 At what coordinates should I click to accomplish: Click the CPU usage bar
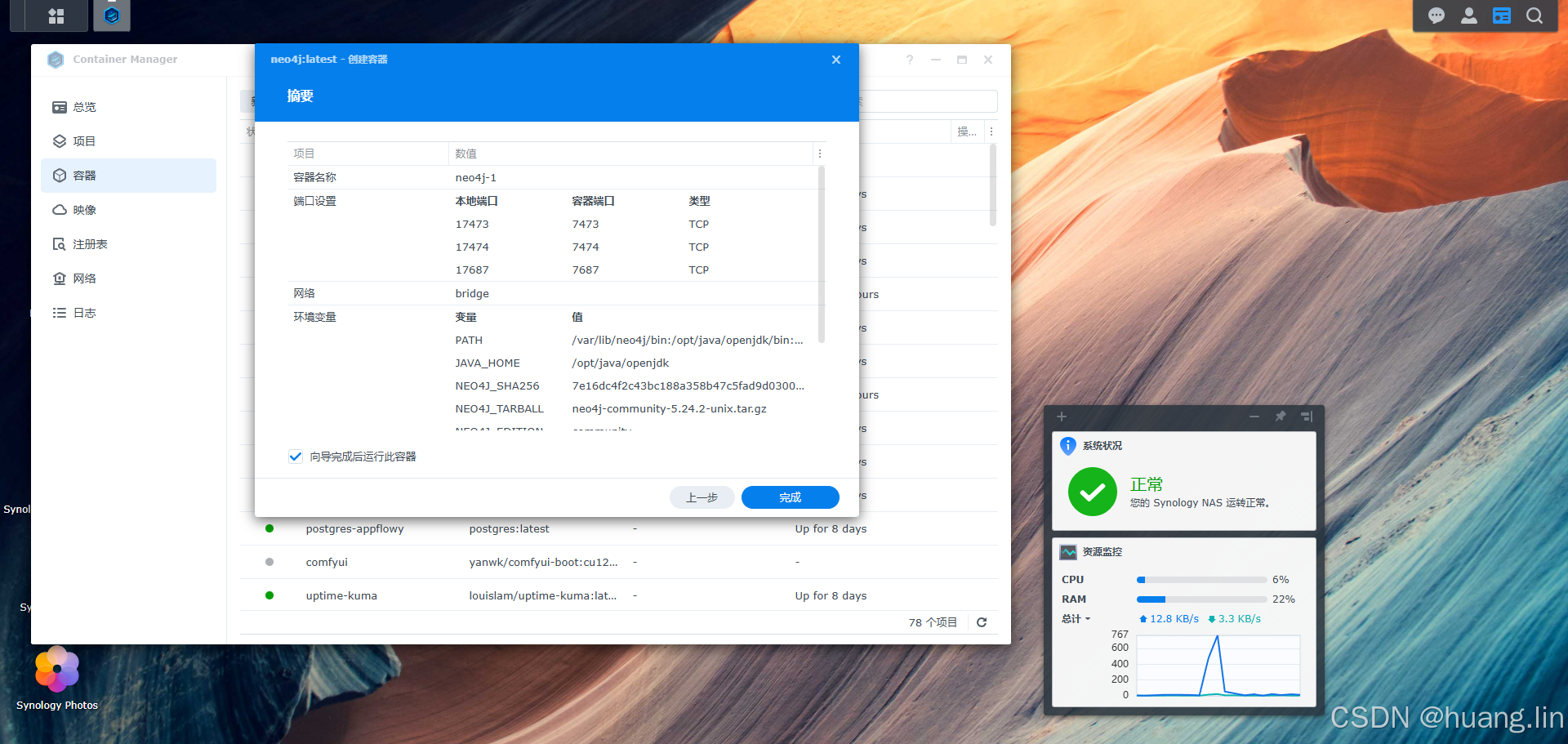click(x=1201, y=580)
